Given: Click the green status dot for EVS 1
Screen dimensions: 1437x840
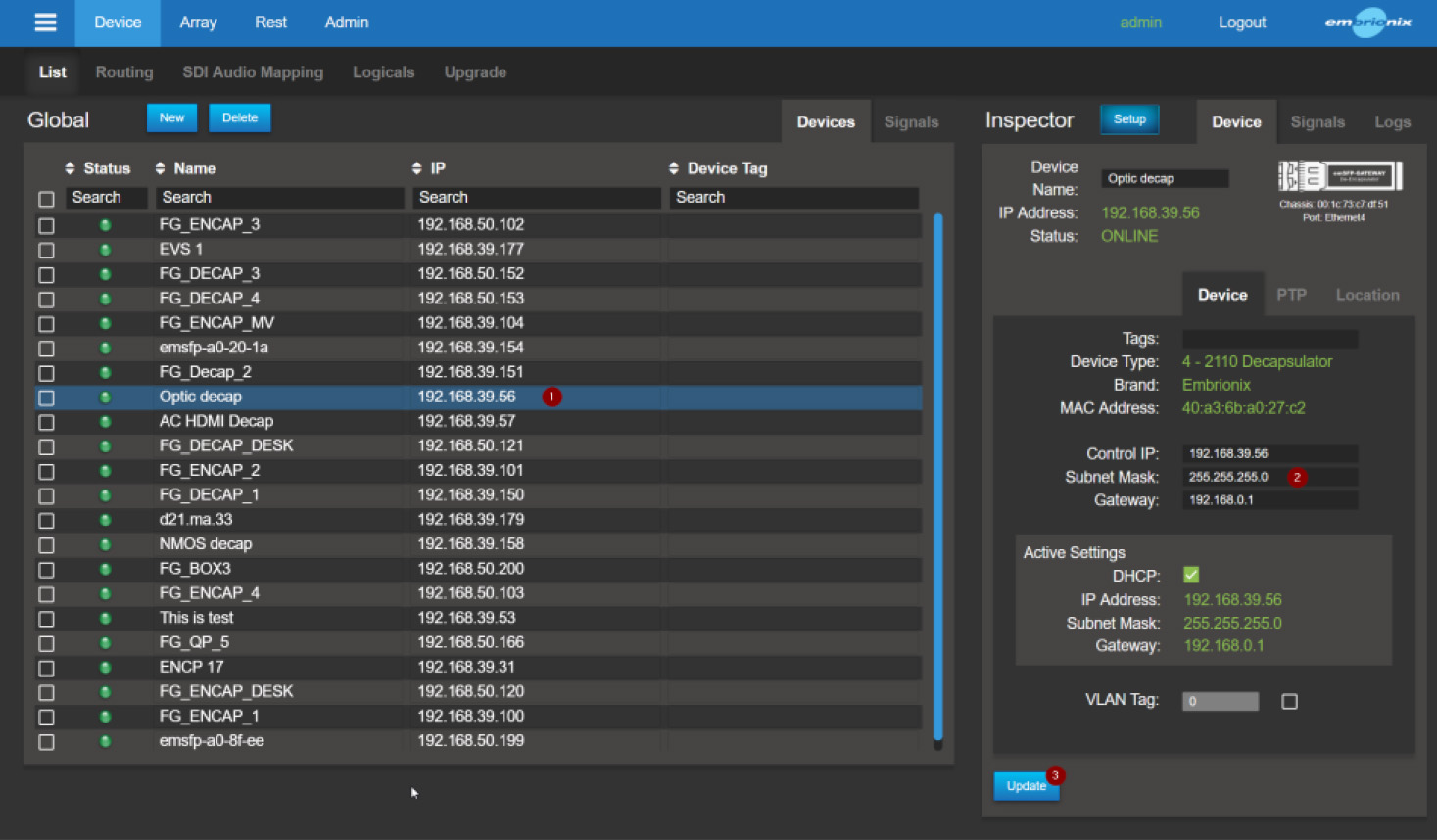Looking at the screenshot, I should click(105, 250).
